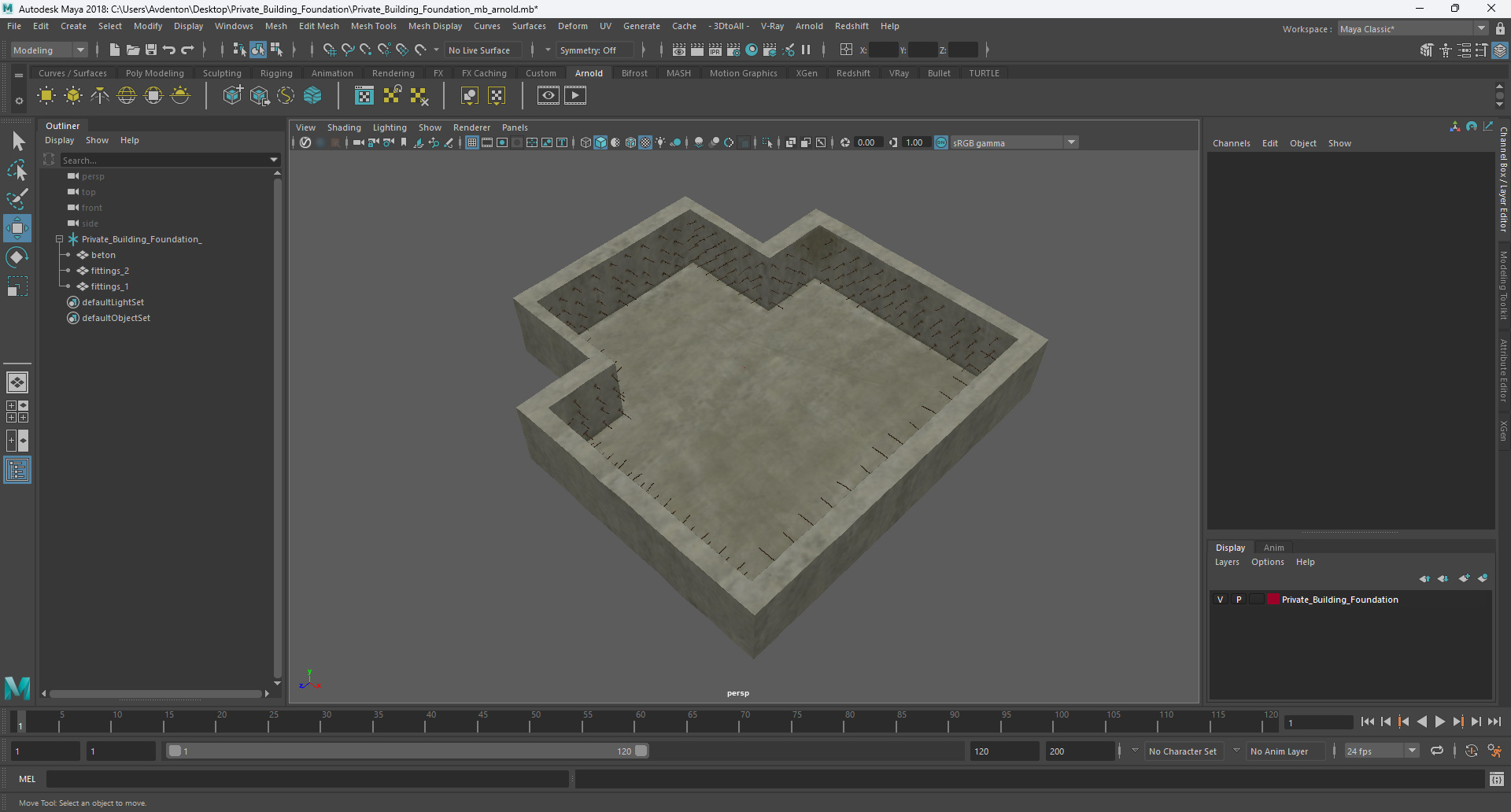
Task: Open the Deform menu
Action: (x=573, y=26)
